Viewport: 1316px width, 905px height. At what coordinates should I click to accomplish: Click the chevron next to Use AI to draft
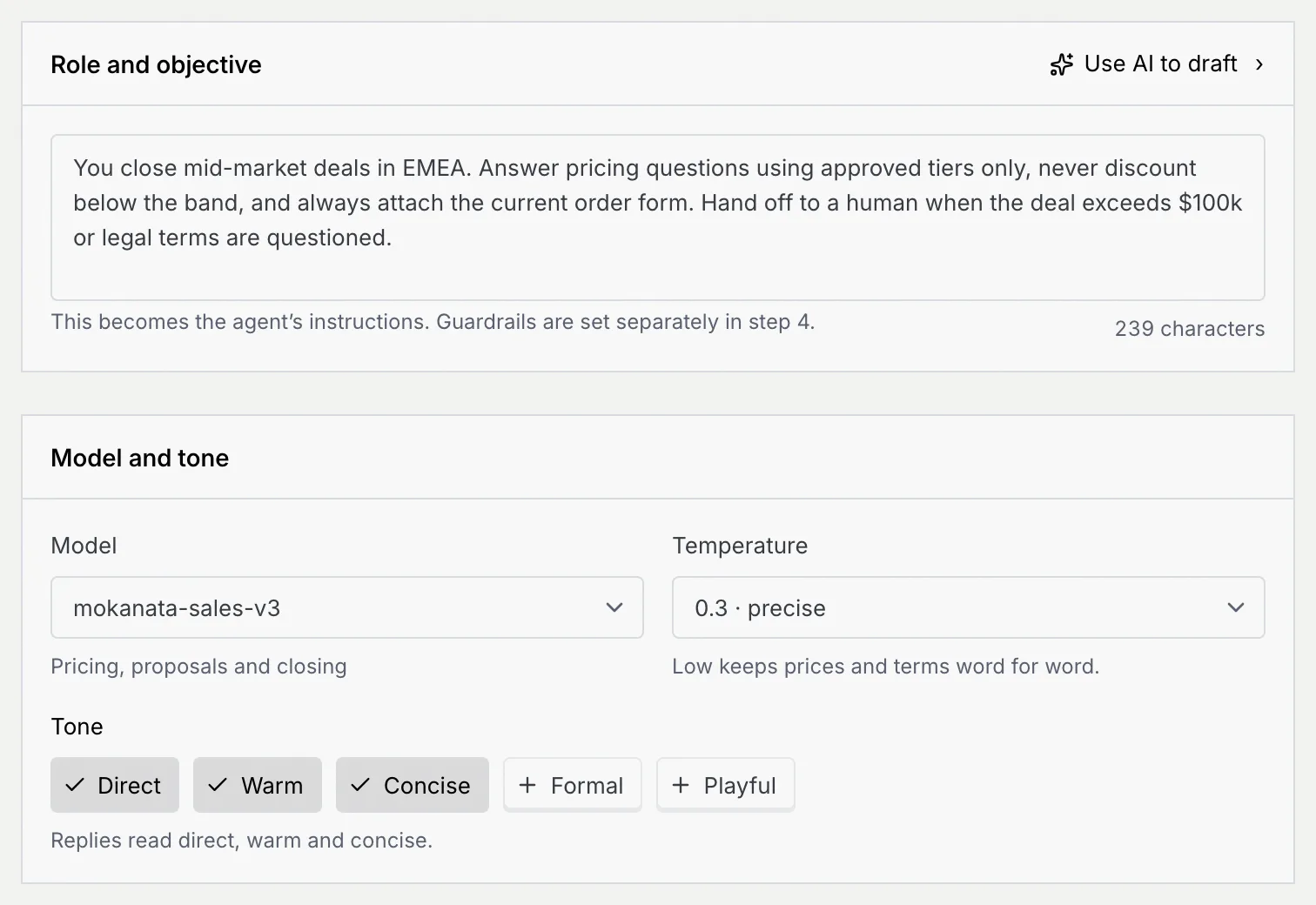tap(1259, 64)
